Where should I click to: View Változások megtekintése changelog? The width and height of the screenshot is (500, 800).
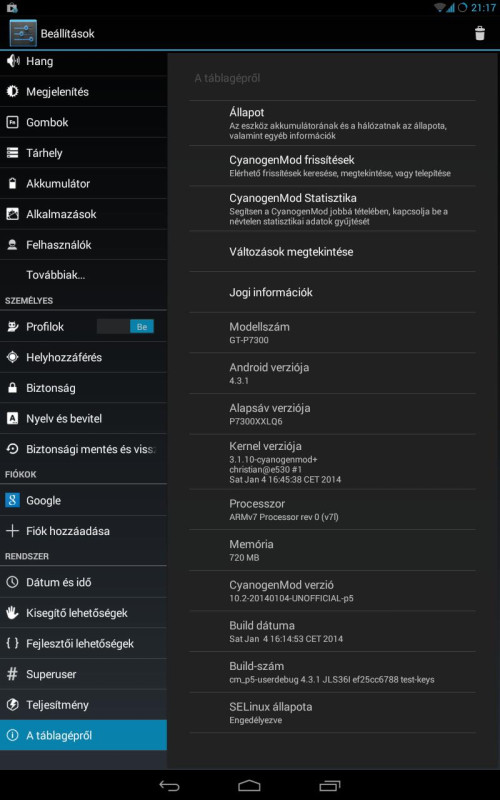[x=332, y=252]
